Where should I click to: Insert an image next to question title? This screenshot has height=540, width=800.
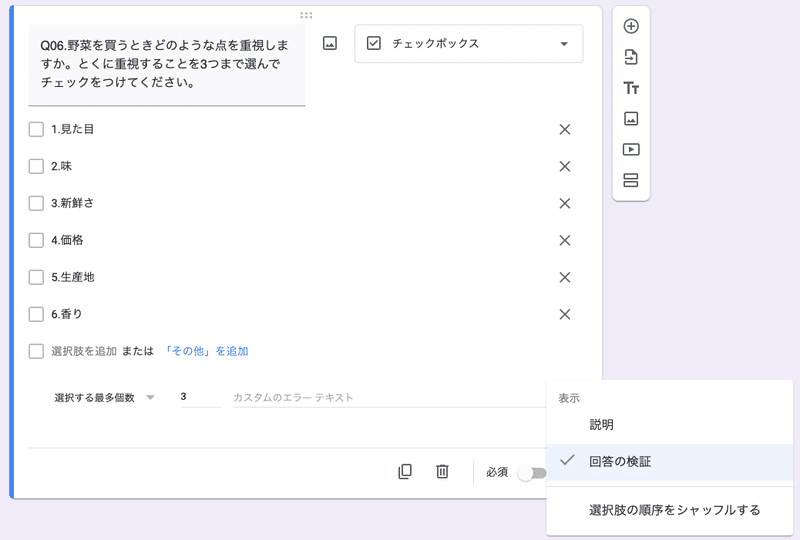click(330, 43)
